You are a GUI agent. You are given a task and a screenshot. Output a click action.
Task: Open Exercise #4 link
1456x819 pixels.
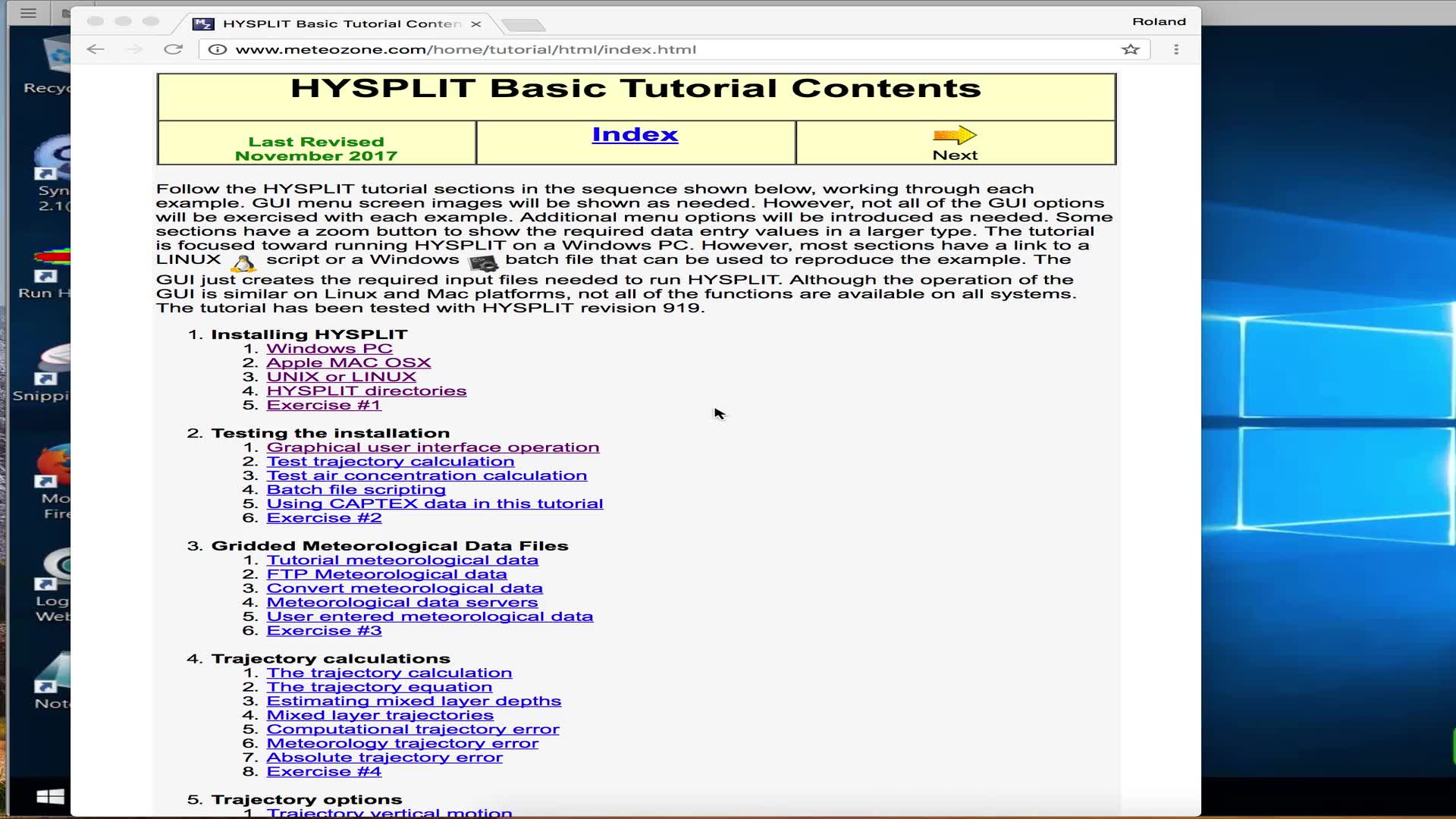(x=324, y=772)
